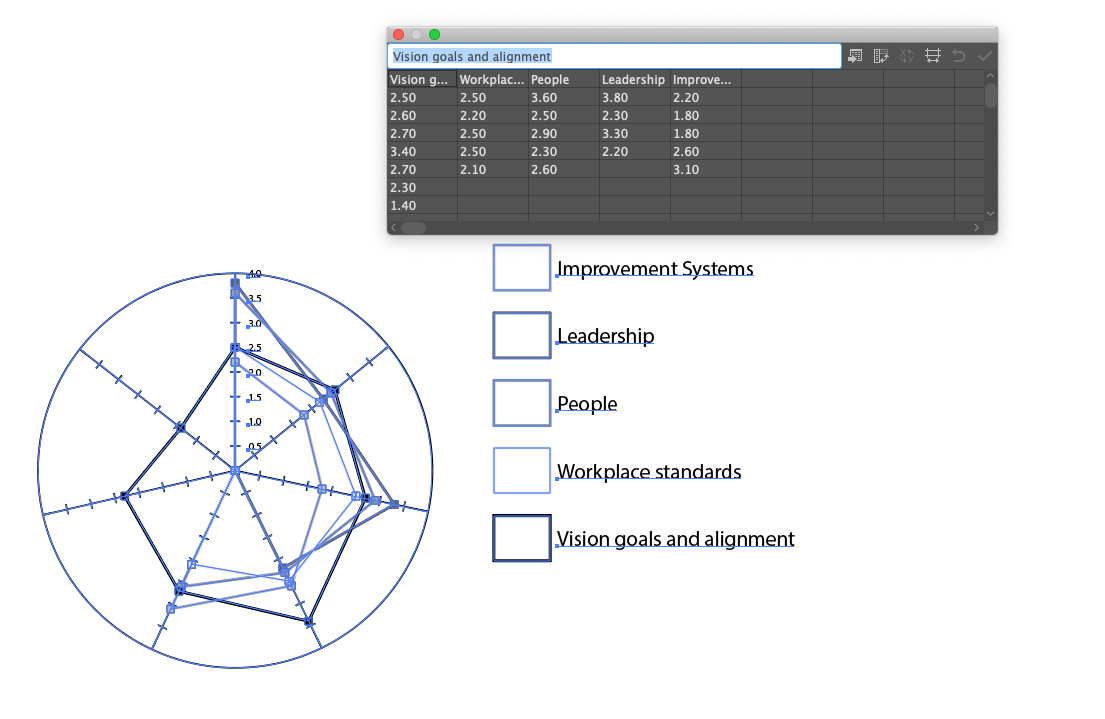Click the Transpose Row/Column icon
Screen dimensions: 1105x719
pyautogui.click(x=881, y=56)
